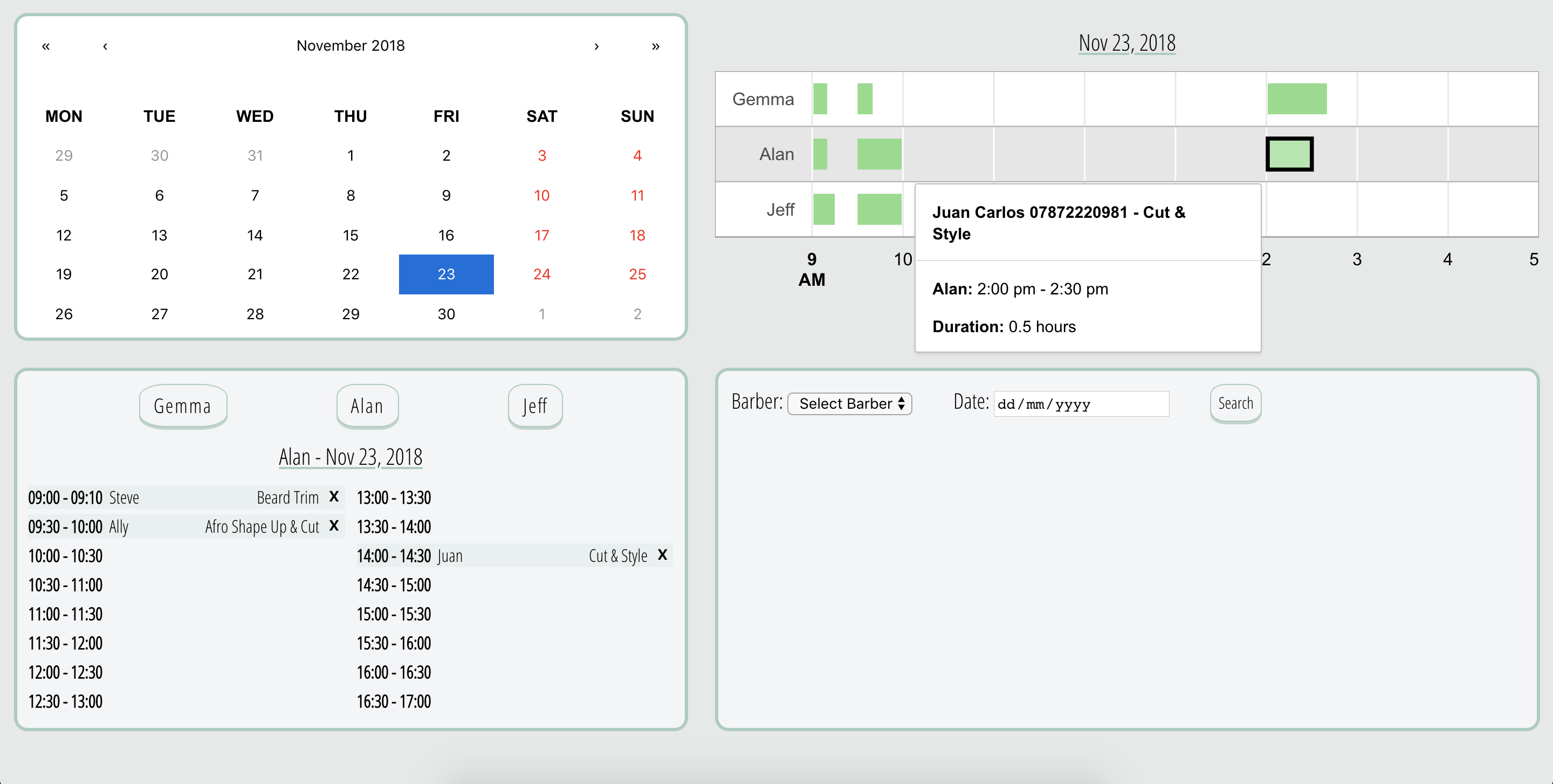
Task: Delete Steve's Beard Trim appointment
Action: point(334,497)
